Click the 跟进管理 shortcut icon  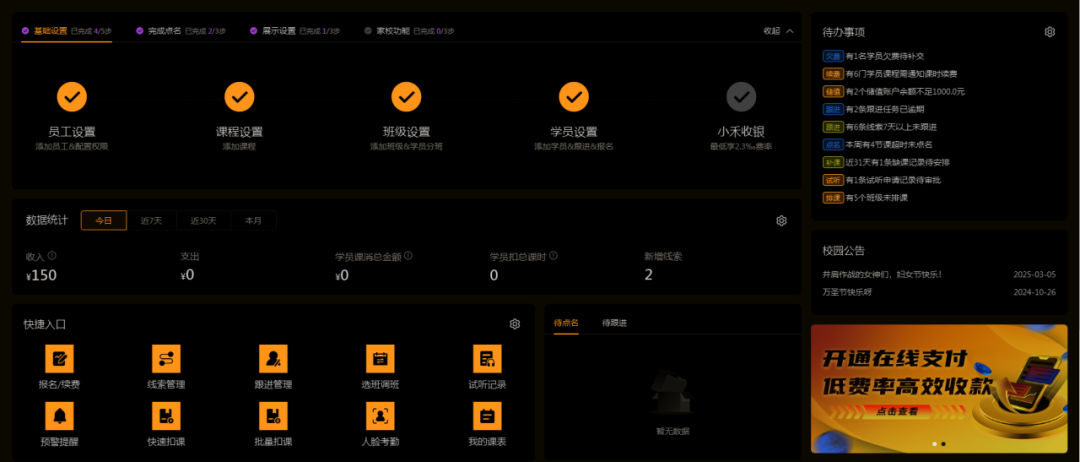click(273, 358)
